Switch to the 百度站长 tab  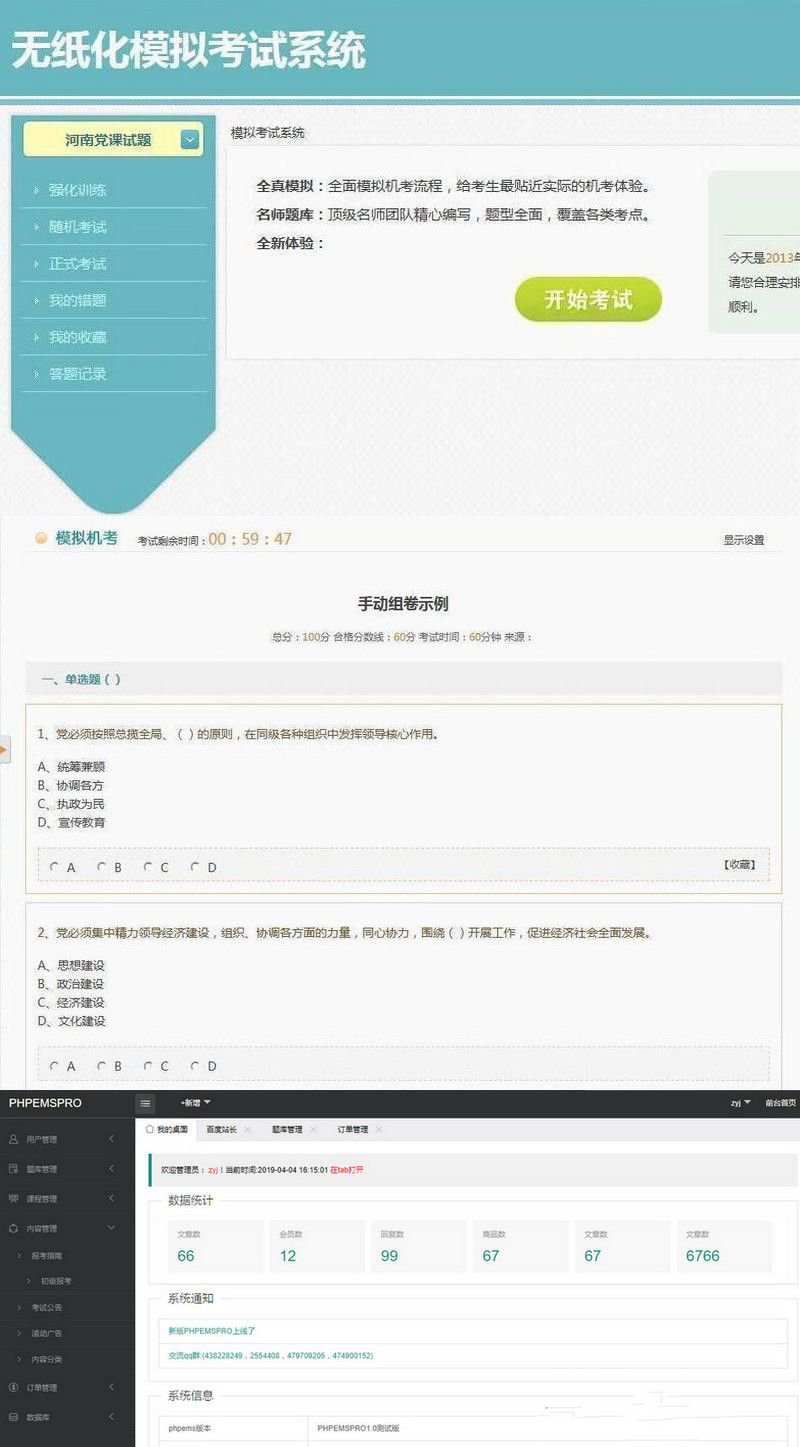[x=218, y=1129]
